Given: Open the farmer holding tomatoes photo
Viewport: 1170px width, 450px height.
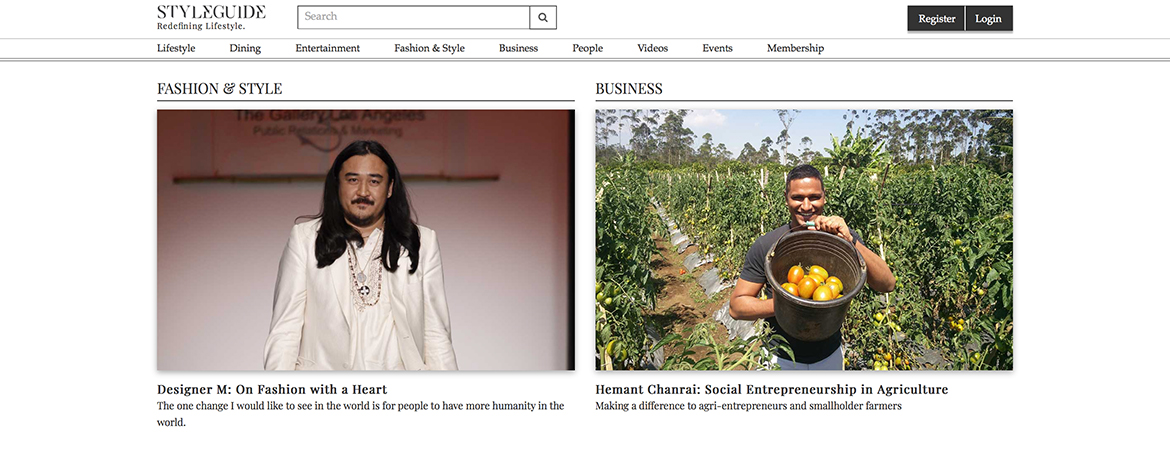Looking at the screenshot, I should (804, 240).
